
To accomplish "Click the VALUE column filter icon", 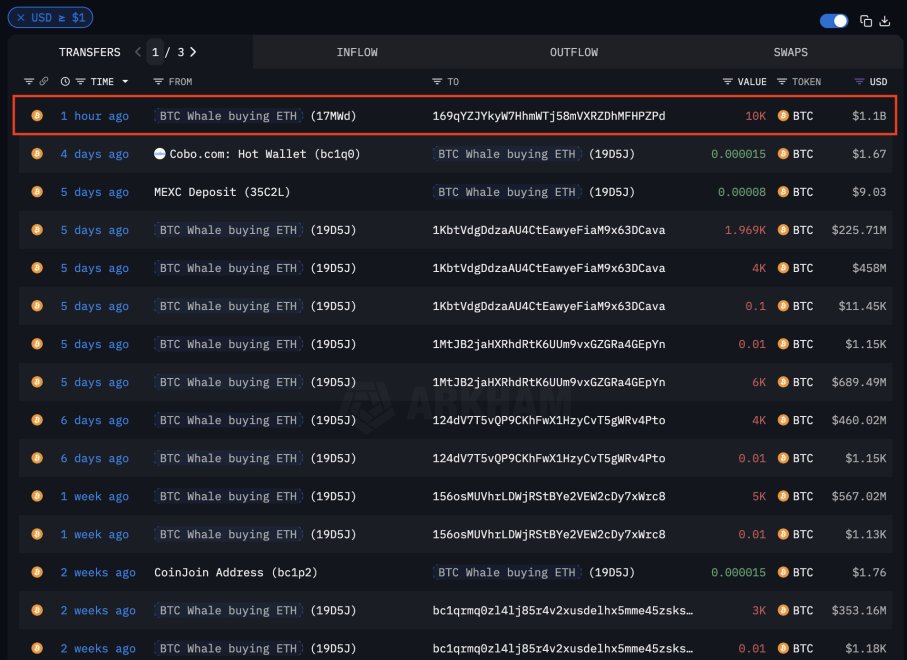I will 727,81.
